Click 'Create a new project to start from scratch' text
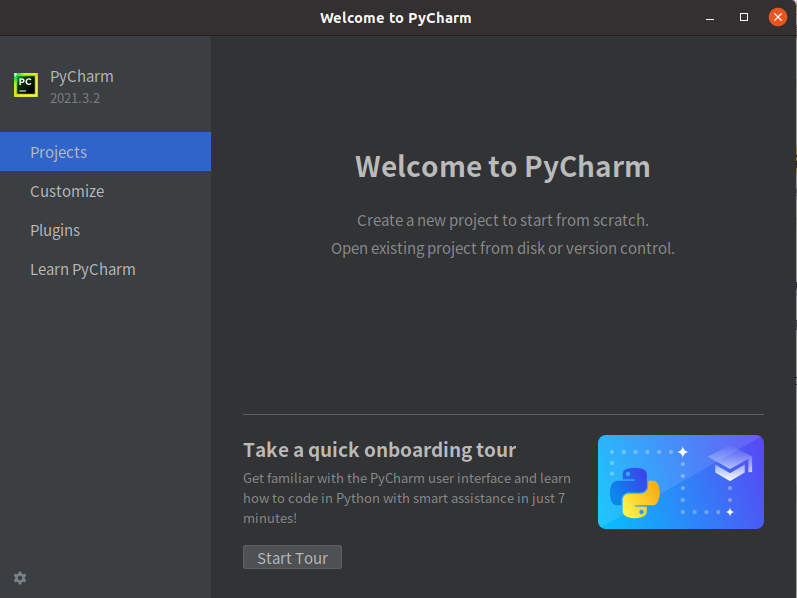This screenshot has height=598, width=797. [503, 221]
